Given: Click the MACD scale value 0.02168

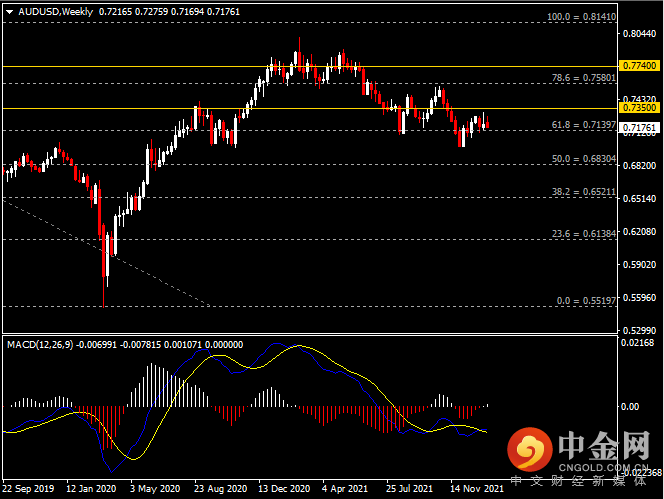Looking at the screenshot, I should coord(637,343).
